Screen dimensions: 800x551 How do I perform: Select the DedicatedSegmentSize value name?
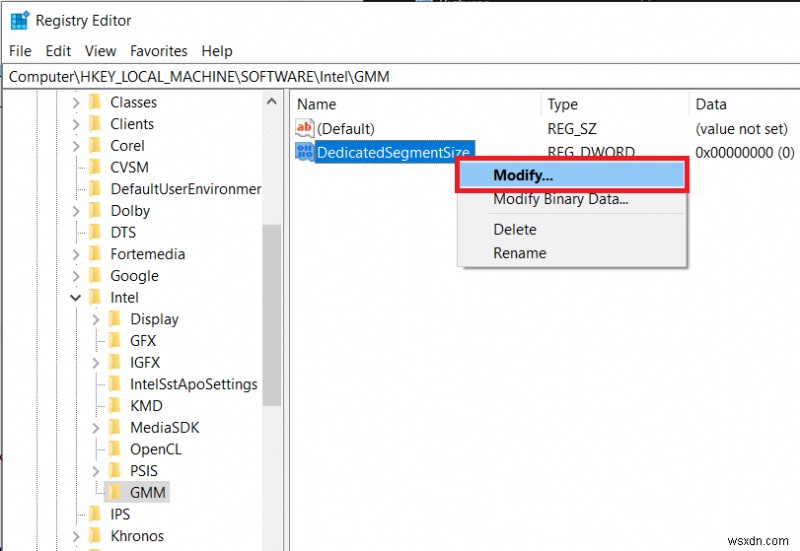tap(395, 153)
